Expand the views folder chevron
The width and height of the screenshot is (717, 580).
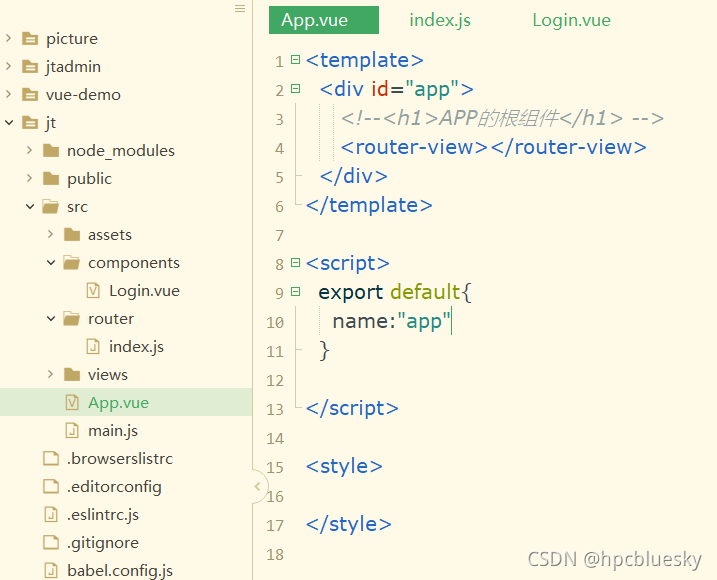click(50, 374)
